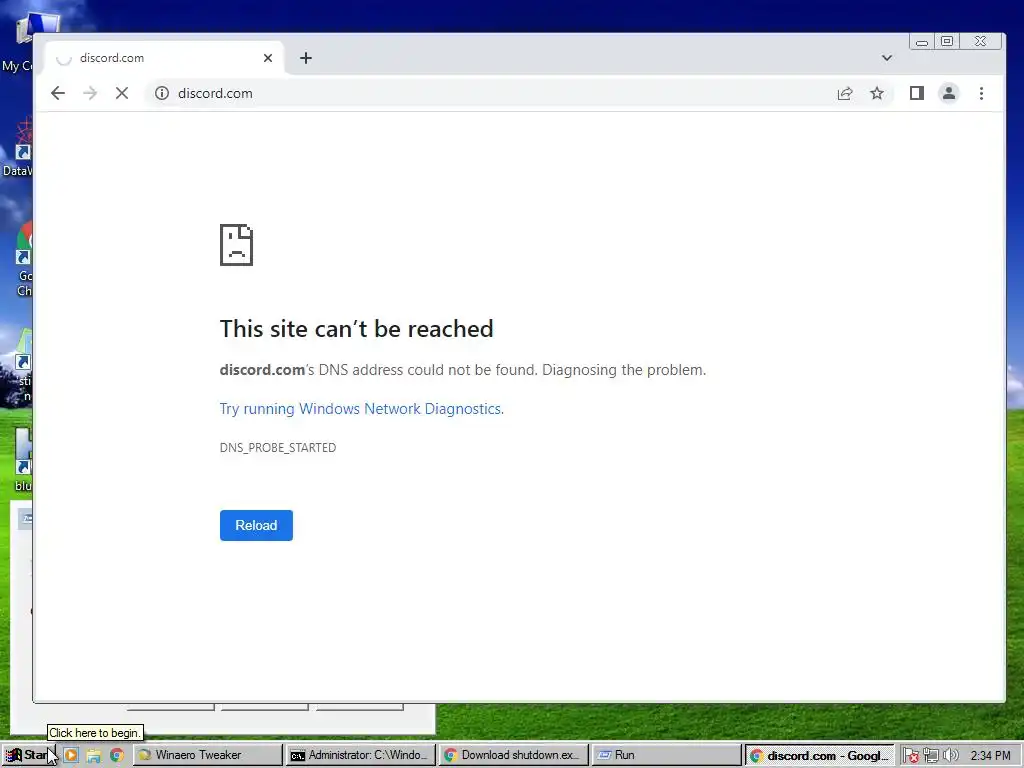Open a new tab
Screen dimensions: 1024x768
click(306, 58)
